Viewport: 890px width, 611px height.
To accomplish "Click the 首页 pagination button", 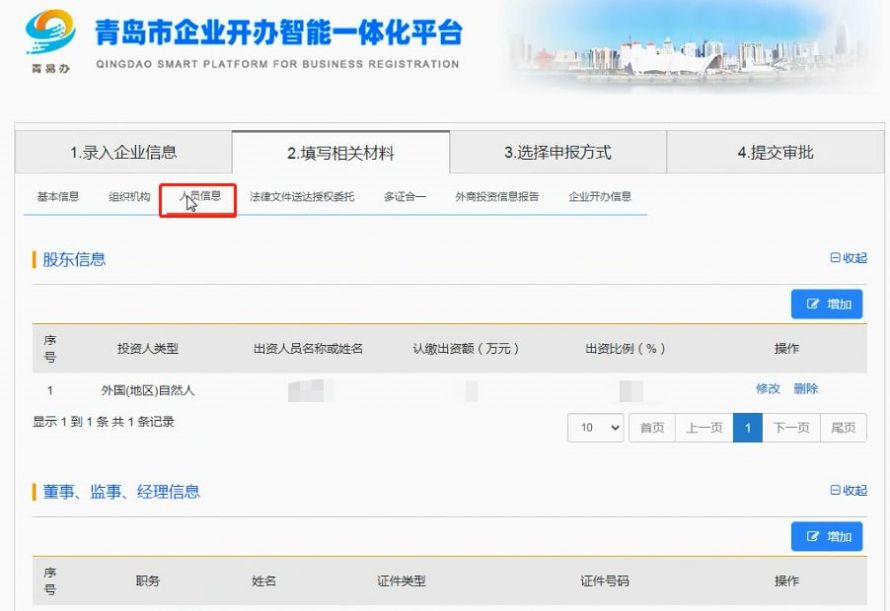I will point(651,428).
